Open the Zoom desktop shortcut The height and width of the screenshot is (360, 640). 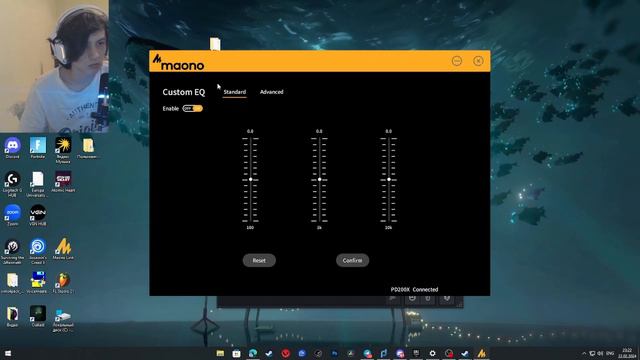[13, 216]
